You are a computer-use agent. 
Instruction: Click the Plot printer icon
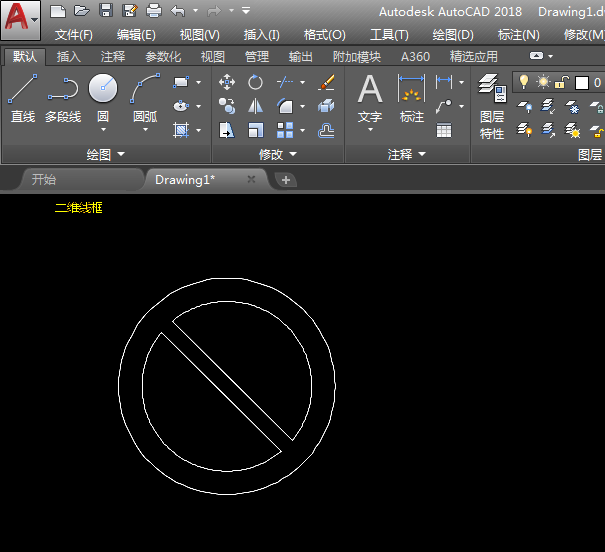[154, 11]
